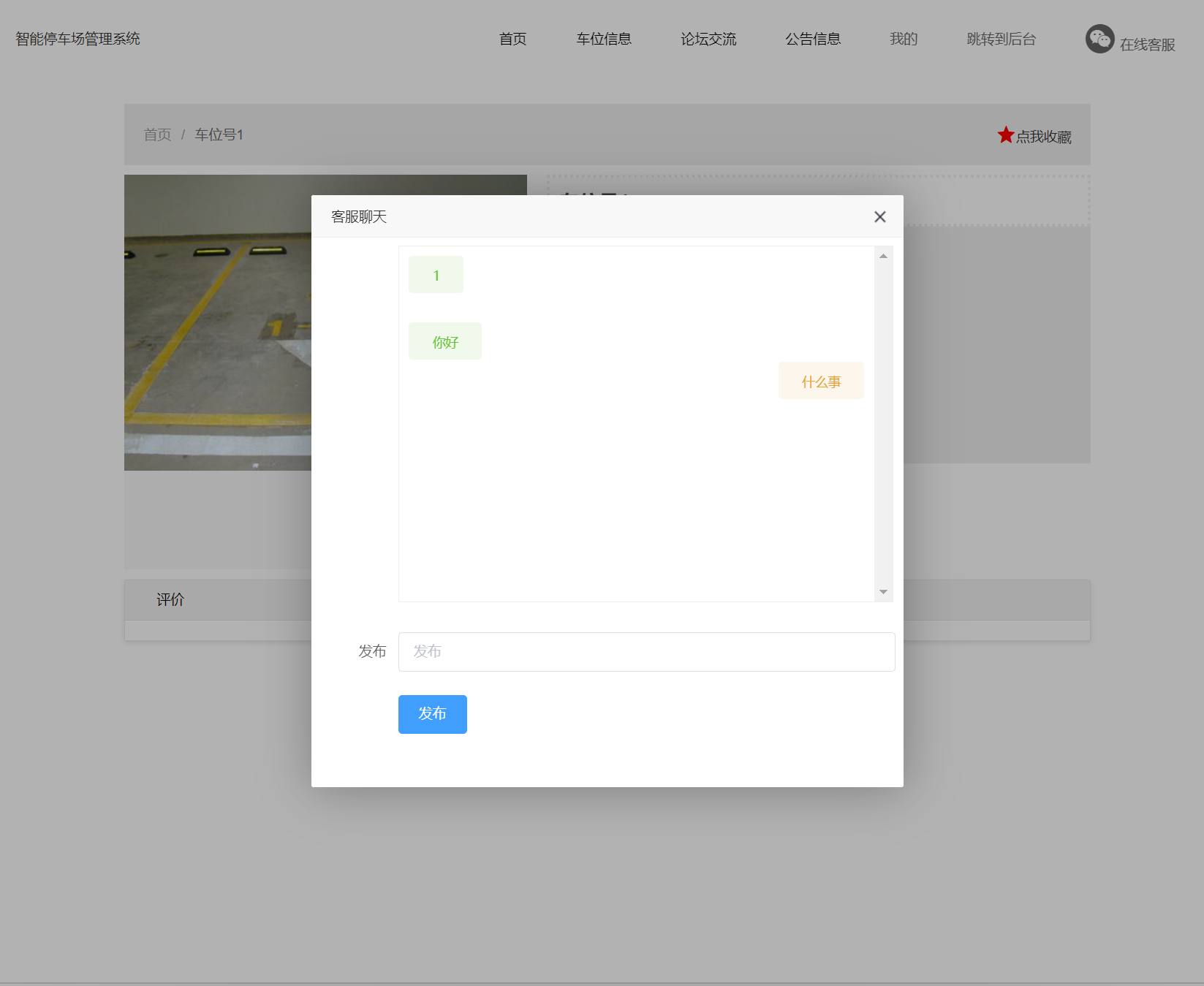The image size is (1204, 986).
Task: Click the 发布 field label
Action: 372,651
